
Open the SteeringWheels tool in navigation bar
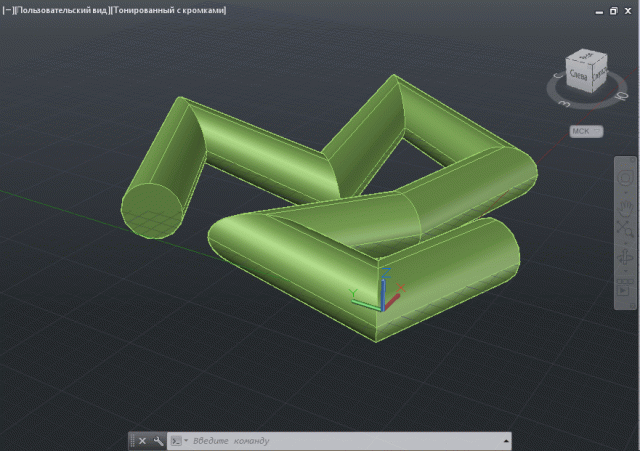(x=625, y=177)
